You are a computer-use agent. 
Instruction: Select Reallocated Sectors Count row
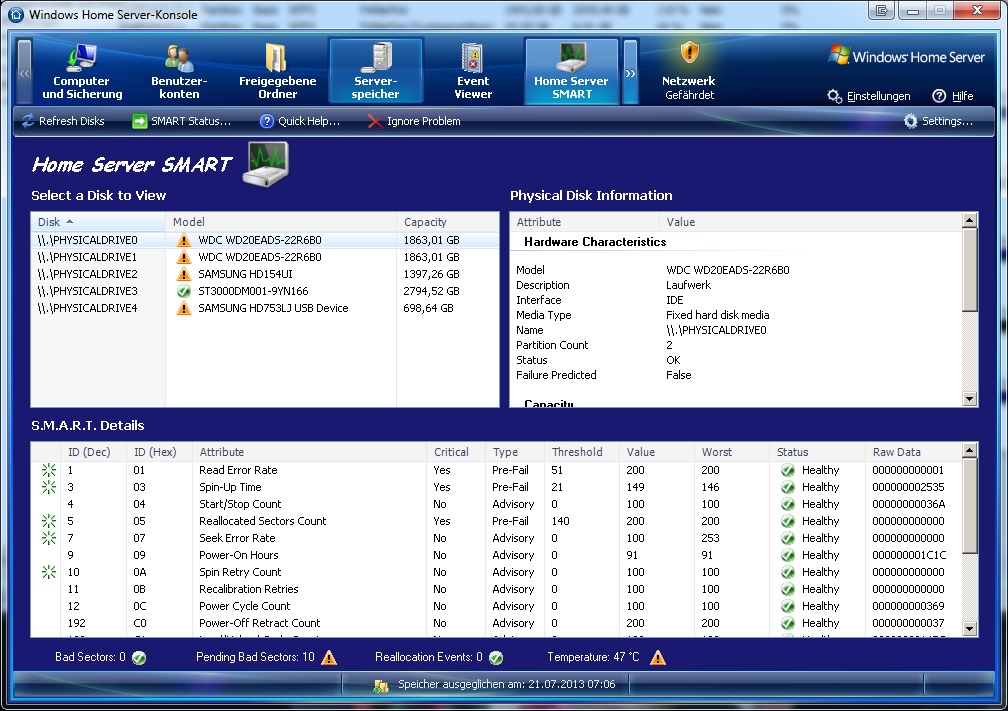tap(496, 521)
